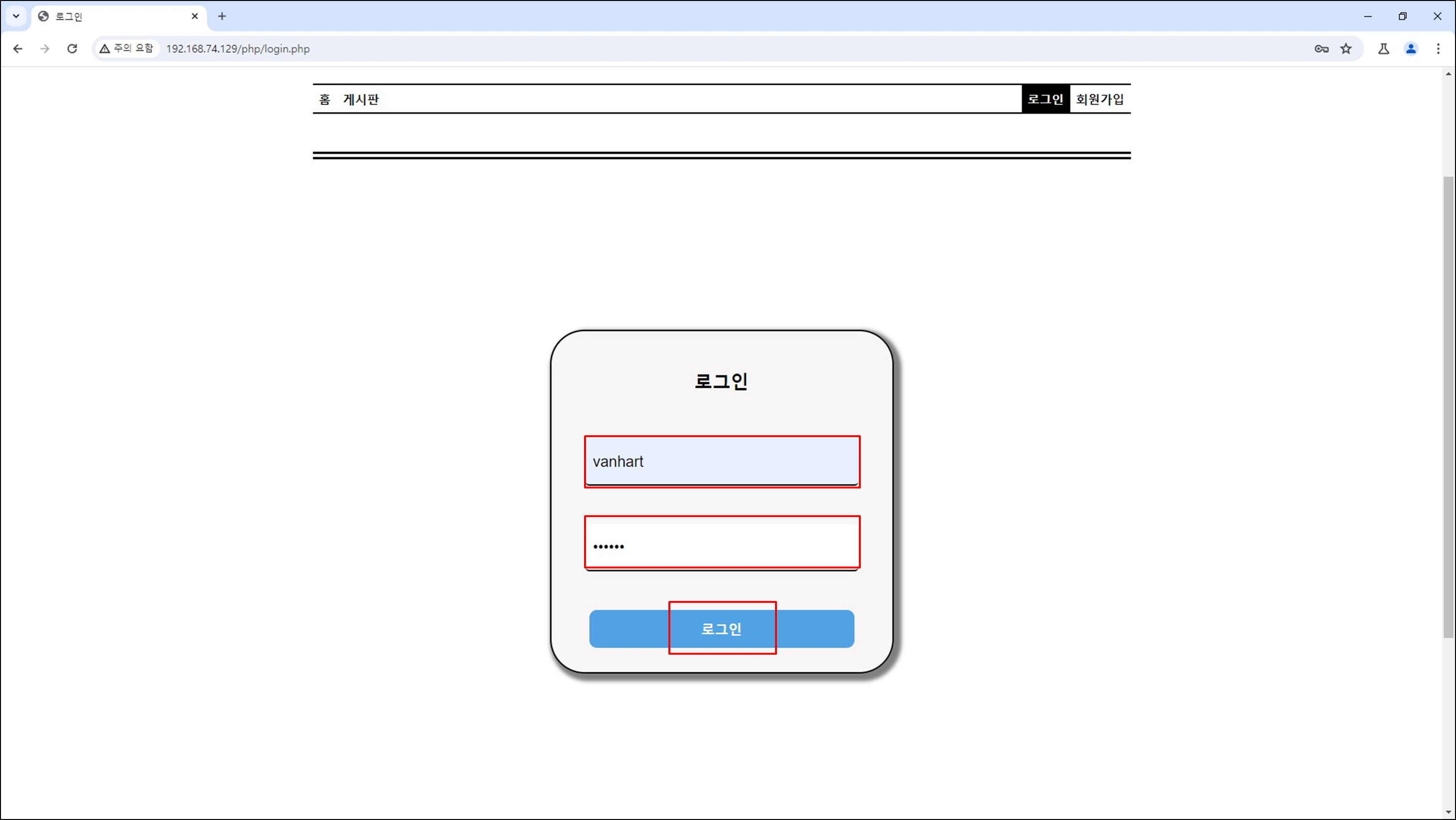Click the URL 192.168.74.129/php/login.php
This screenshot has width=1456, height=820.
[238, 48]
